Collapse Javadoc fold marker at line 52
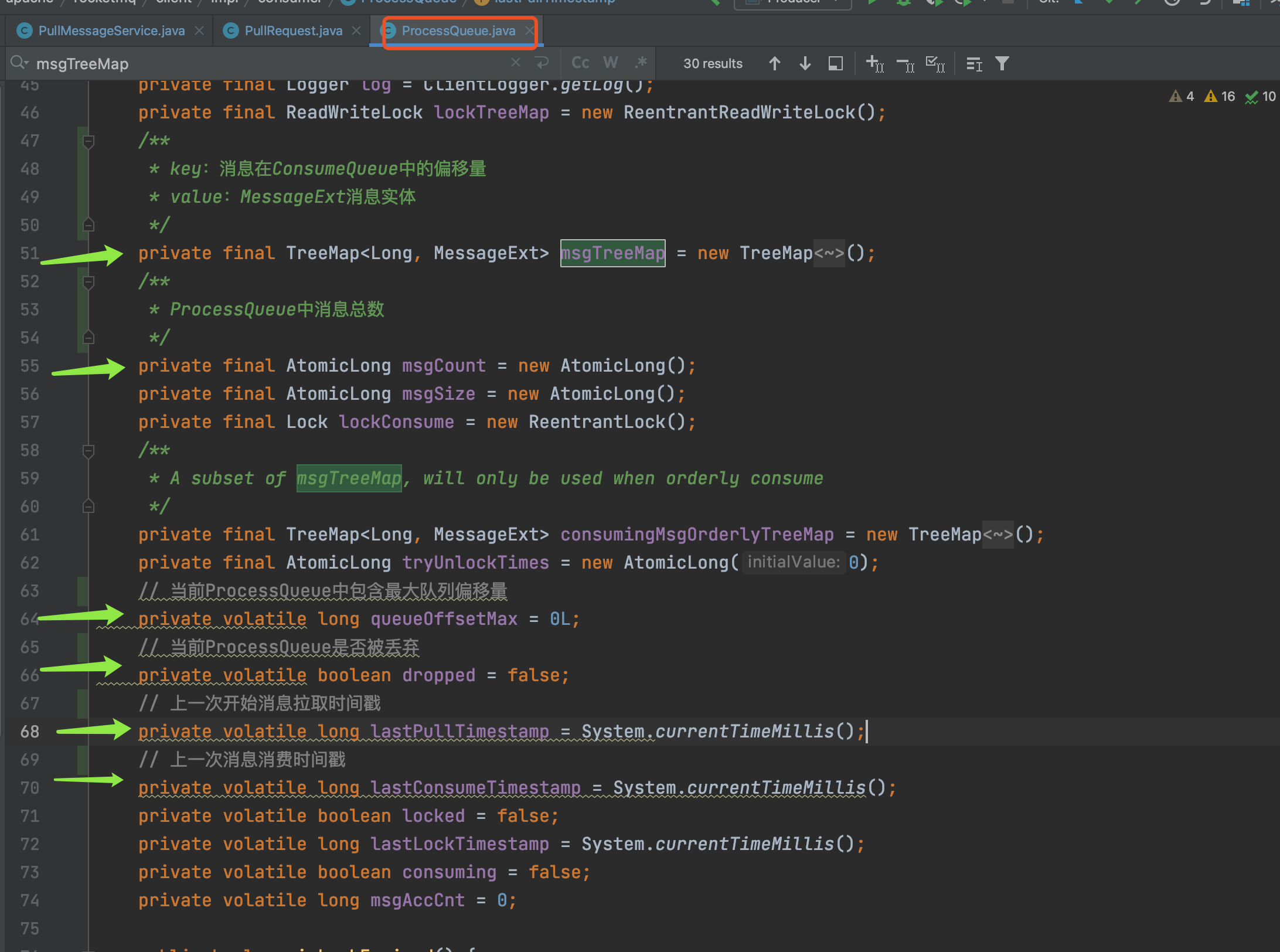The width and height of the screenshot is (1280, 952). point(88,282)
